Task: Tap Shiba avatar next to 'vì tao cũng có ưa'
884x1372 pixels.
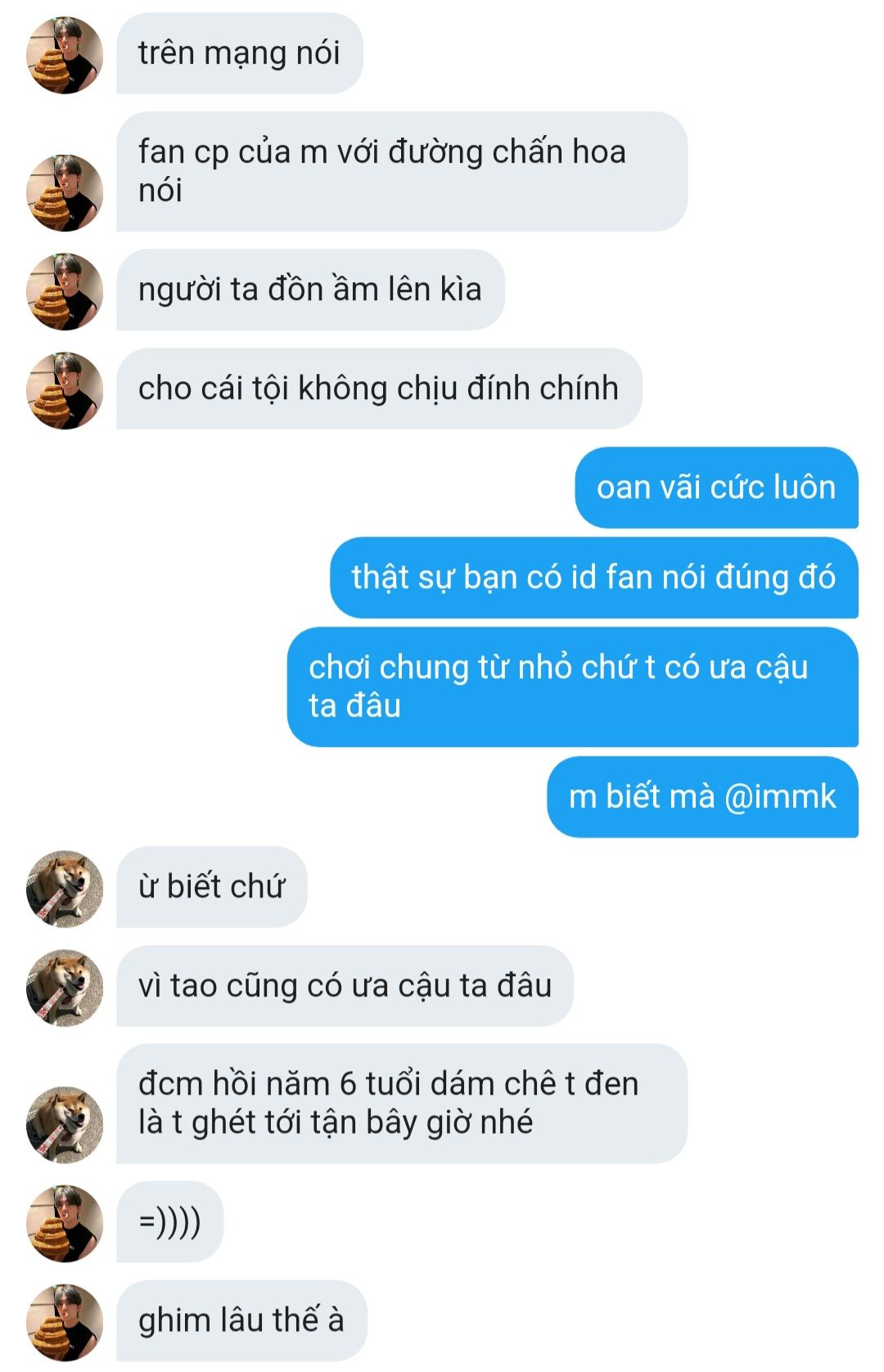Action: (x=65, y=987)
